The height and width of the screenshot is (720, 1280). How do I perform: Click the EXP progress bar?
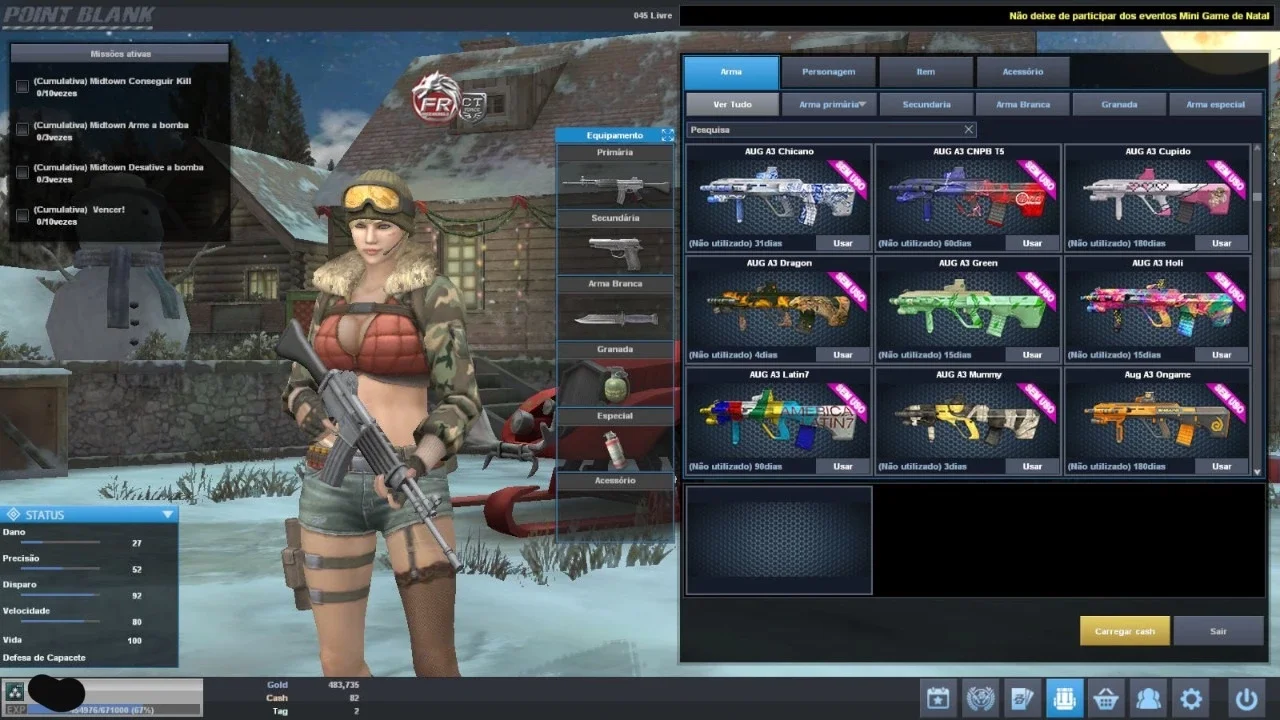tap(115, 709)
